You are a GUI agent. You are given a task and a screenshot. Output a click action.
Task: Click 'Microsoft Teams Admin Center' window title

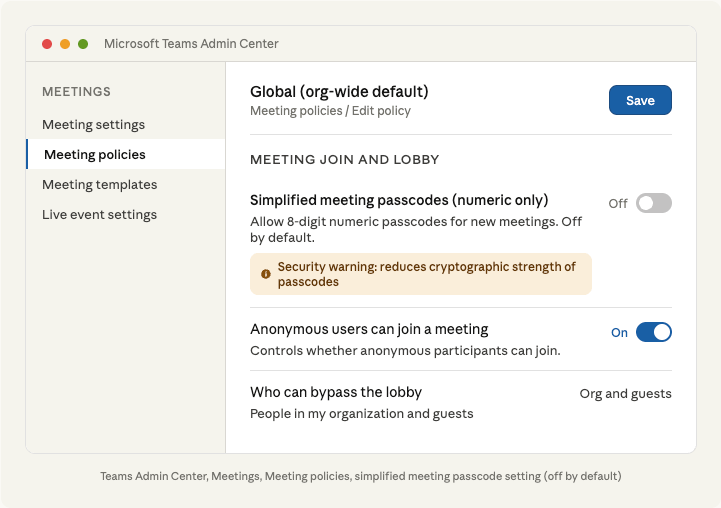(191, 44)
